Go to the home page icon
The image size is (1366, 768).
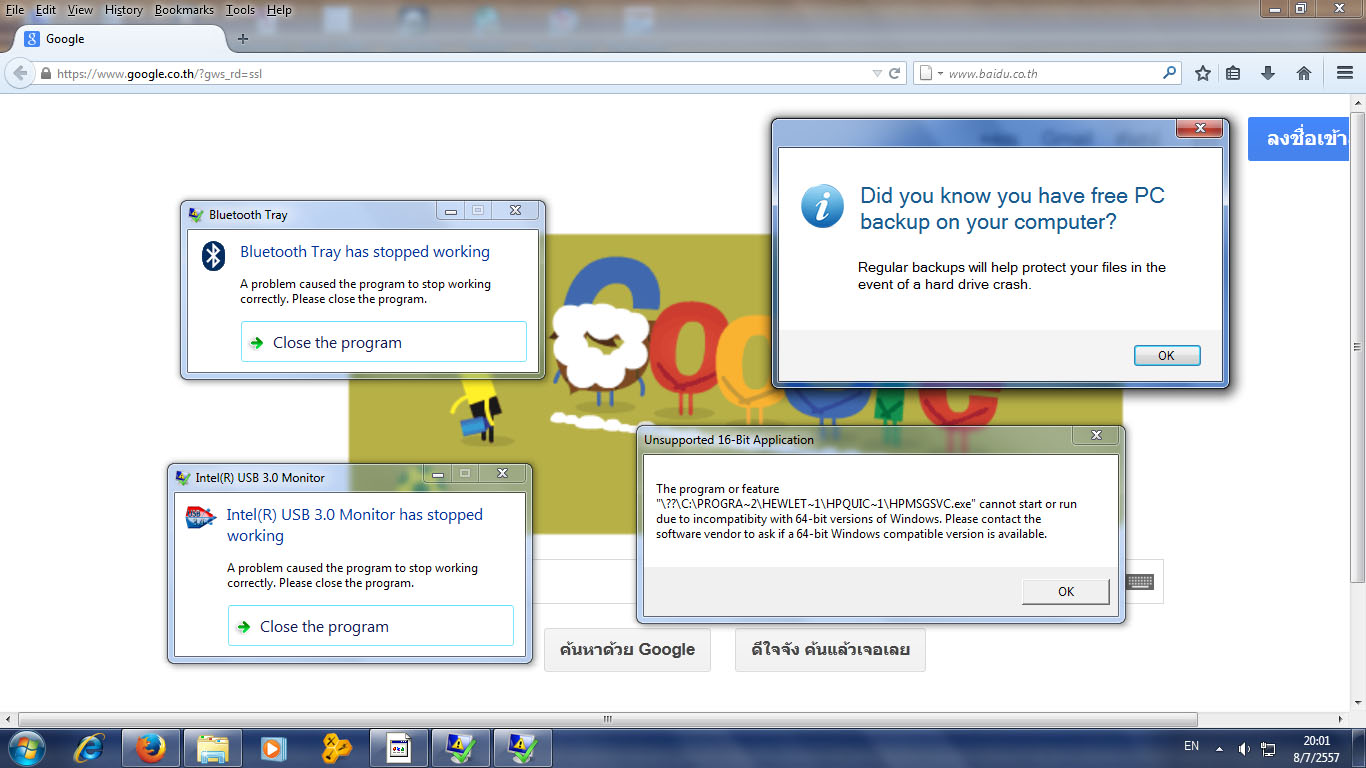click(1304, 73)
